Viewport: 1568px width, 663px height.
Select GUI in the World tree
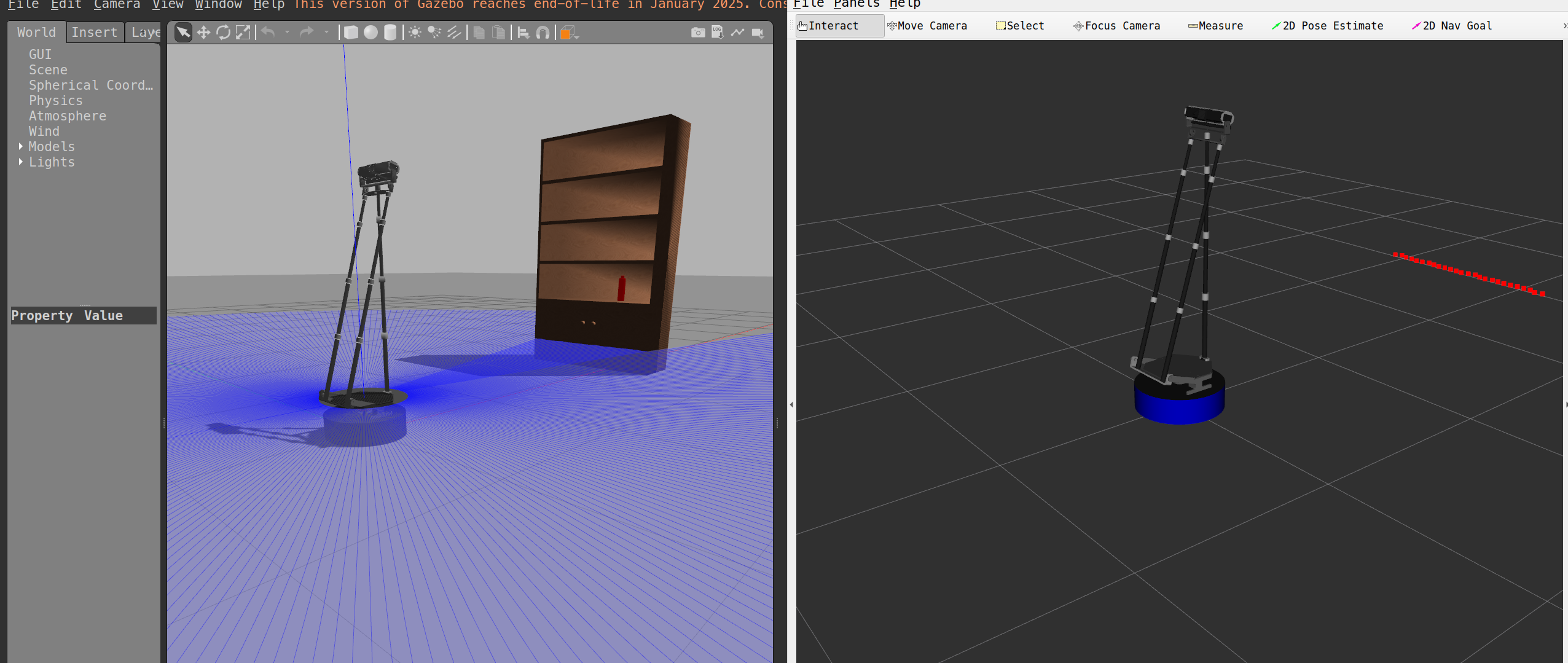pos(40,54)
